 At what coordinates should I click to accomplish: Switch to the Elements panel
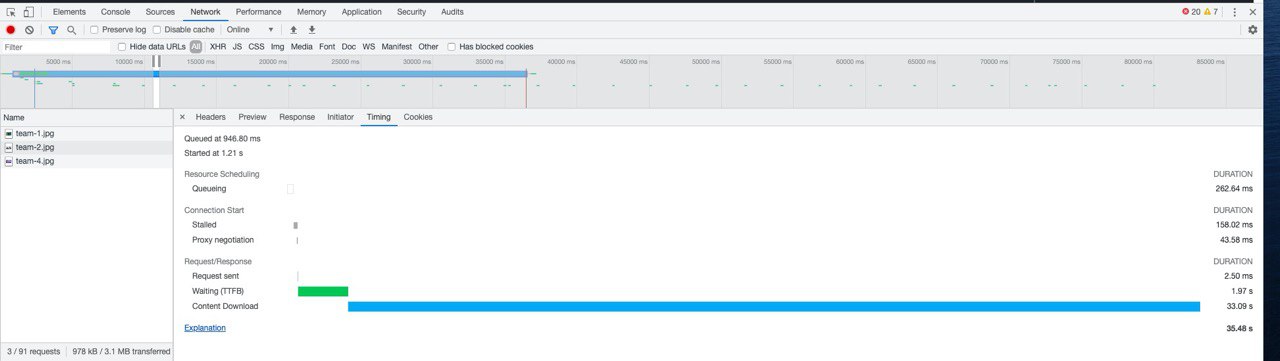point(69,12)
